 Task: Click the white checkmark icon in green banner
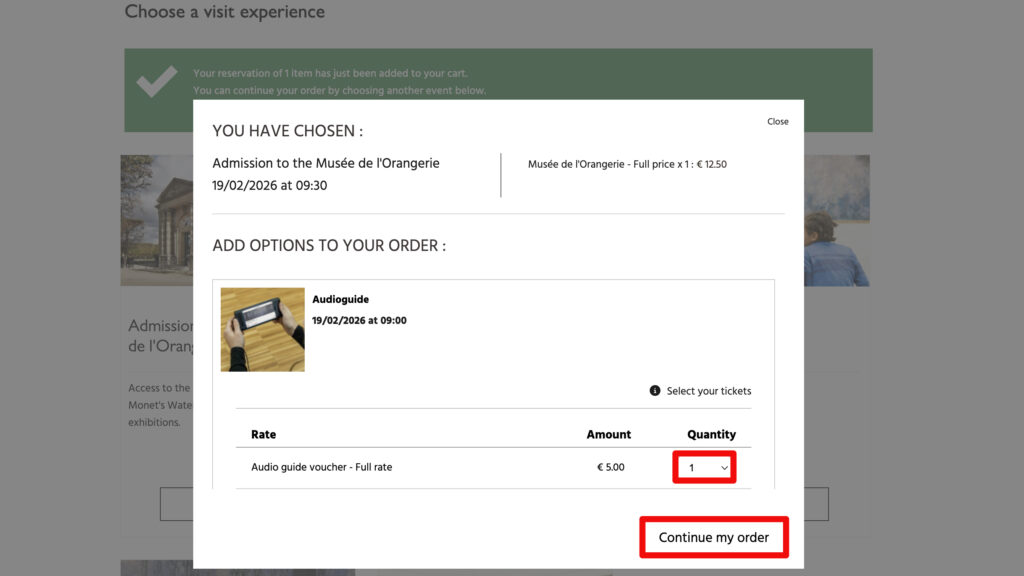pos(157,82)
